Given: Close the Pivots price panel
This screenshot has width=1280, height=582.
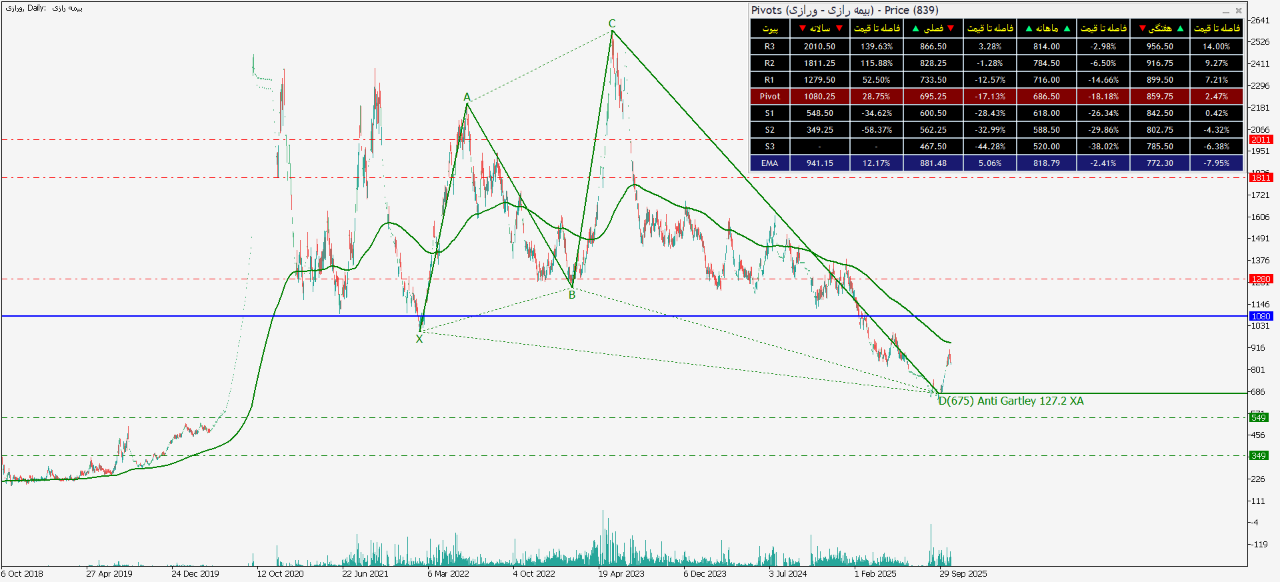Looking at the screenshot, I should pos(1239,11).
